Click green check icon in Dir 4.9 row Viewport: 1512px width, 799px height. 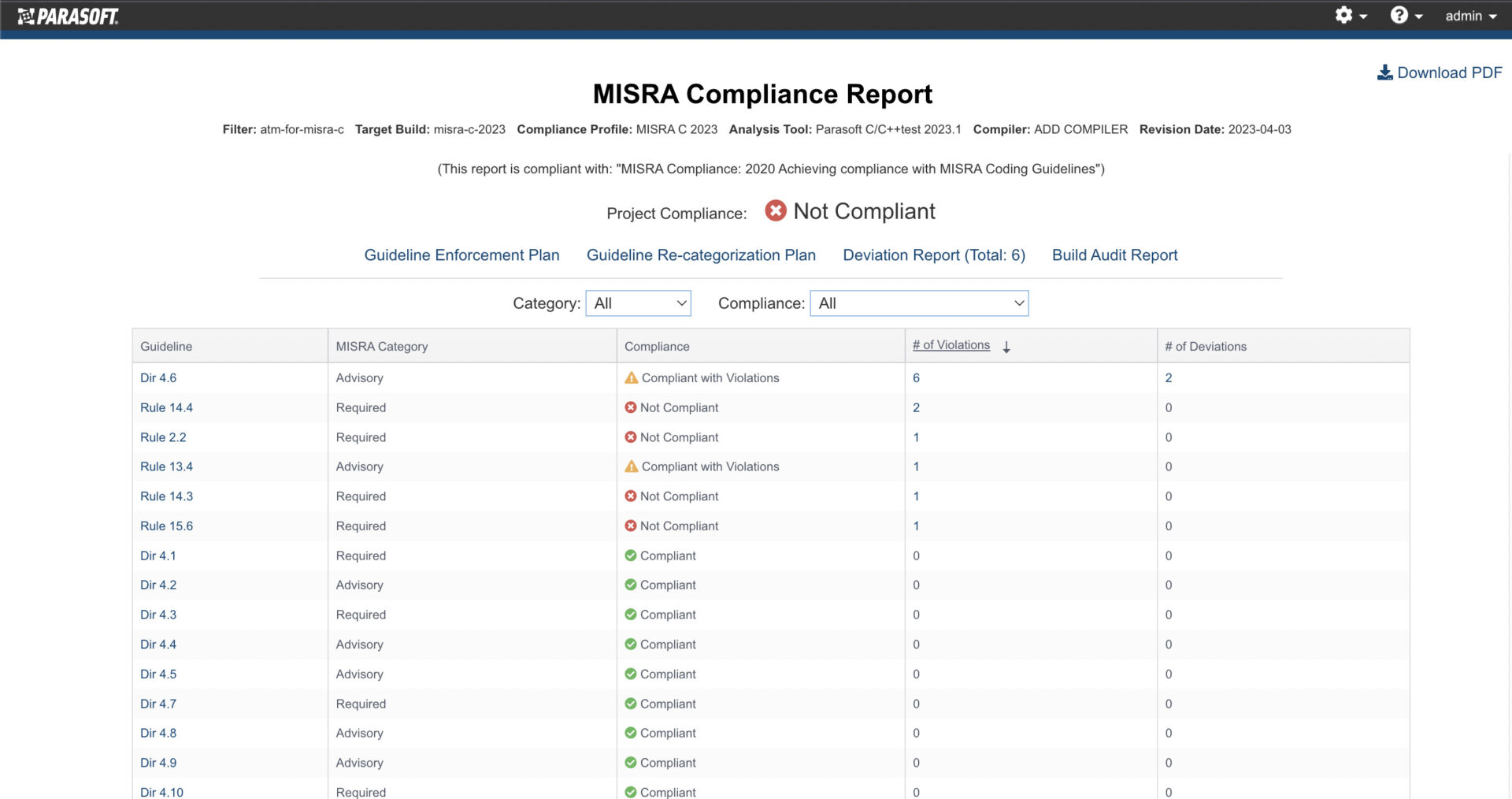630,763
